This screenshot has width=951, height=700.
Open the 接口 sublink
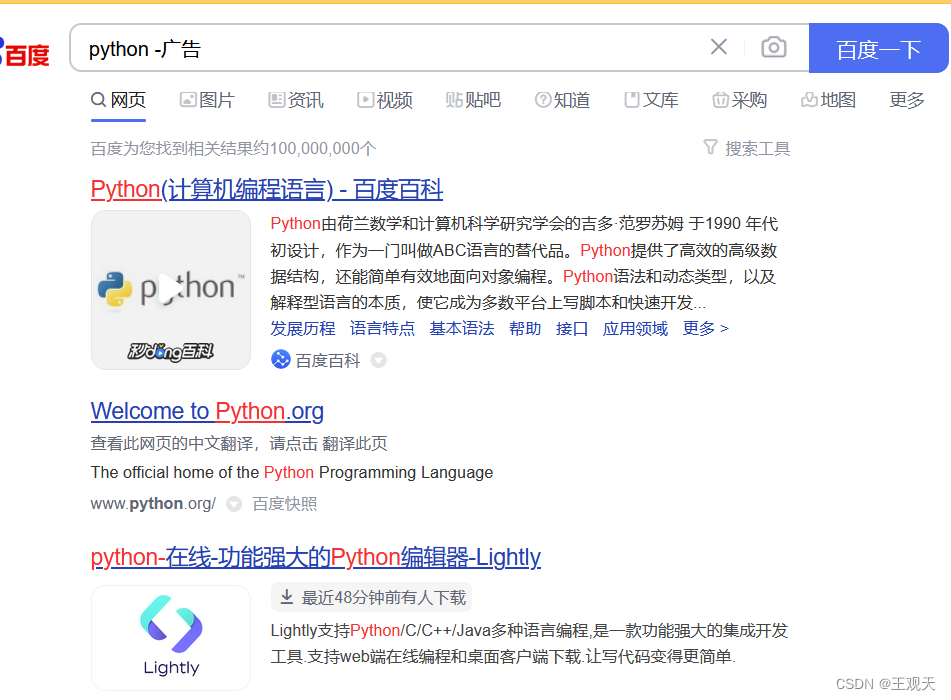point(572,329)
